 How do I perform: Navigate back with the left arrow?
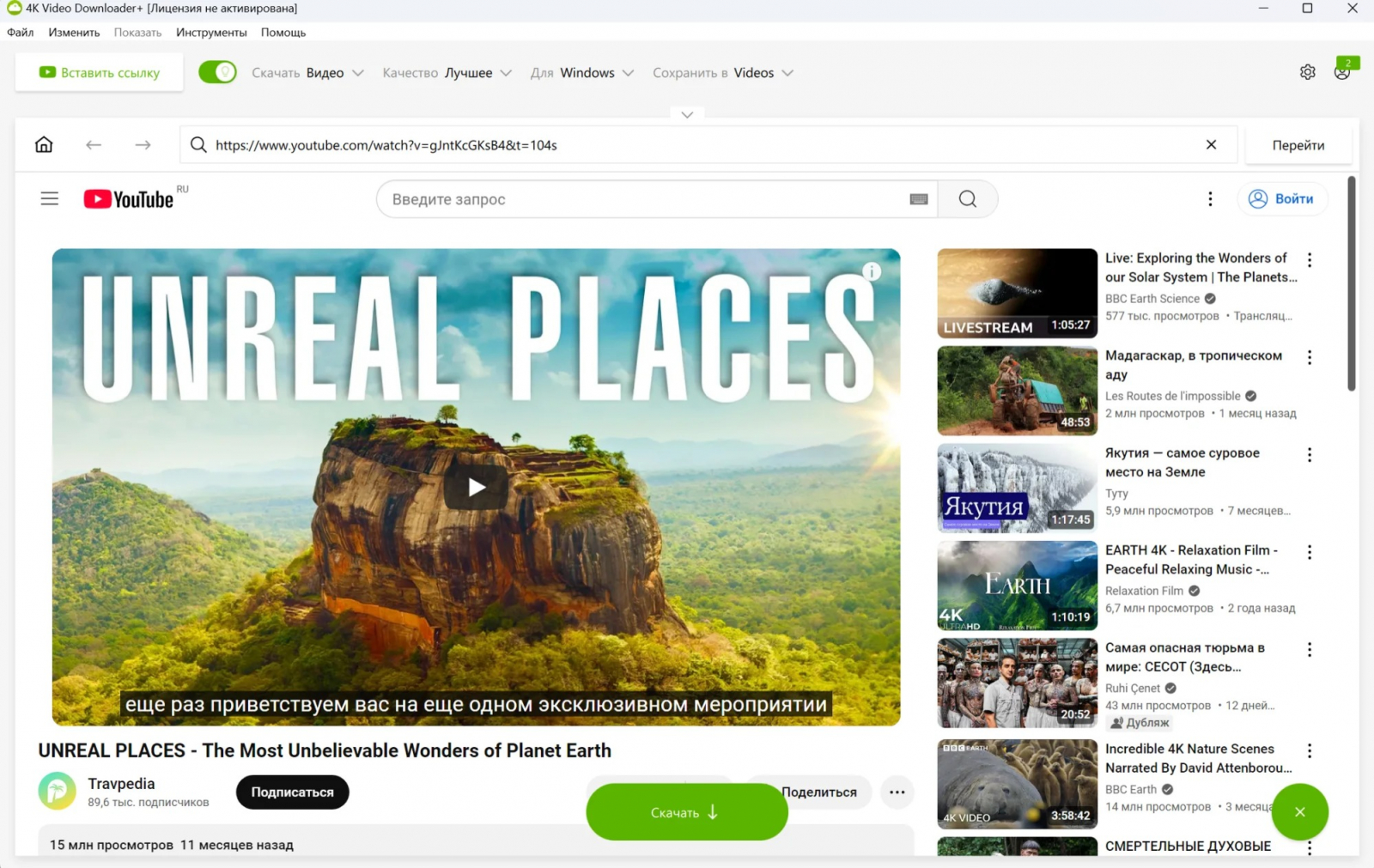point(94,145)
